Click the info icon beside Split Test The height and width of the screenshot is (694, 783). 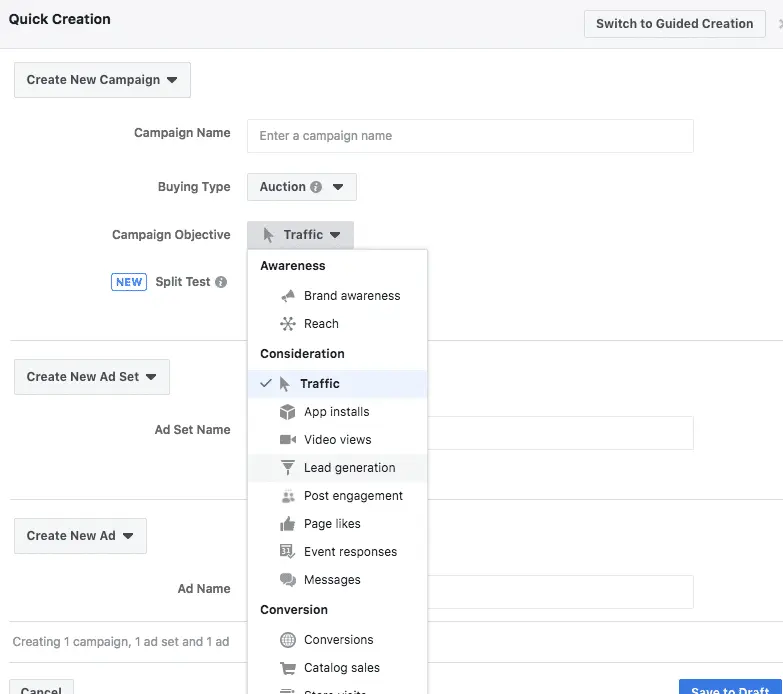click(221, 282)
